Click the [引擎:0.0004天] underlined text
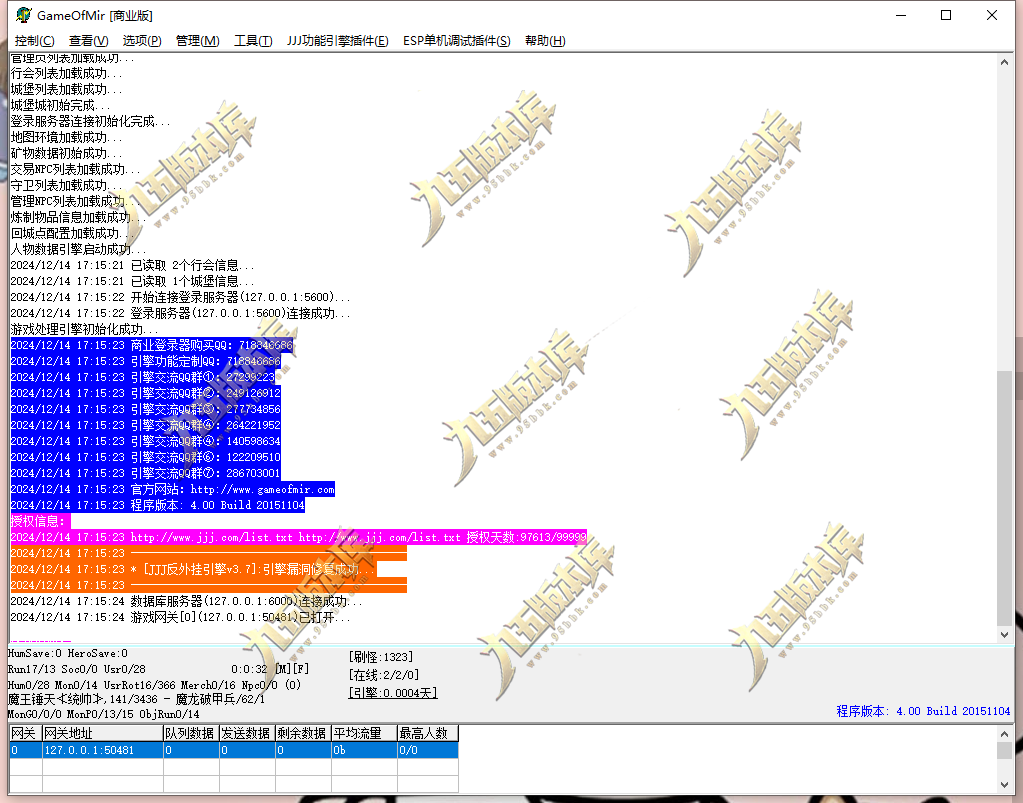The width and height of the screenshot is (1023, 803). pyautogui.click(x=393, y=693)
